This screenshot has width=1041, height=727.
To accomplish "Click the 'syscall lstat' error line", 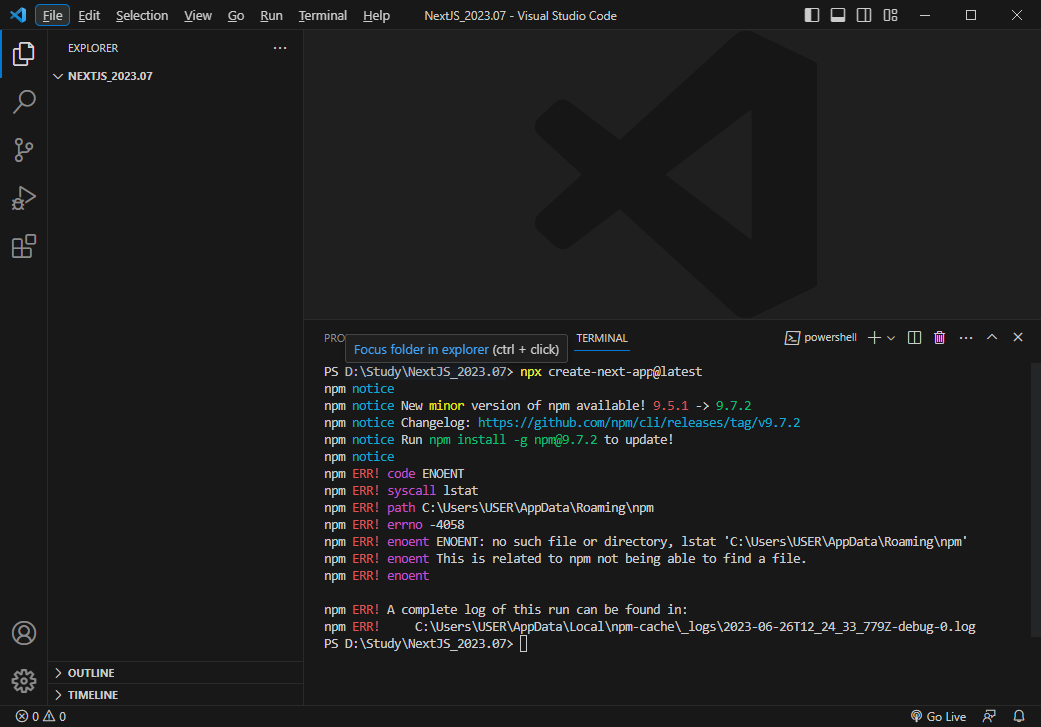I will coord(401,491).
